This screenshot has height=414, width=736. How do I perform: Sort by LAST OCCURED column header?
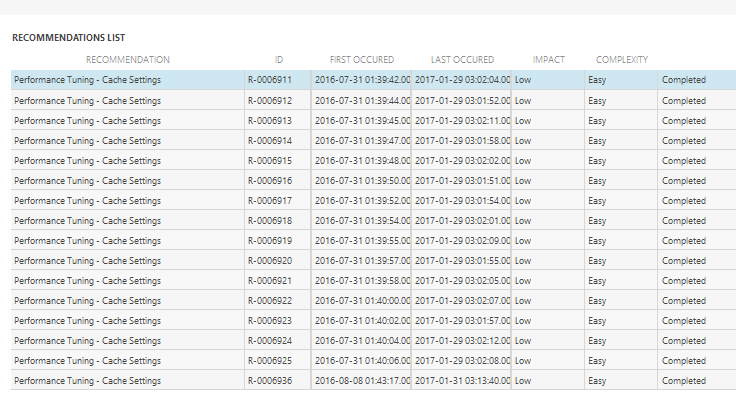point(462,60)
